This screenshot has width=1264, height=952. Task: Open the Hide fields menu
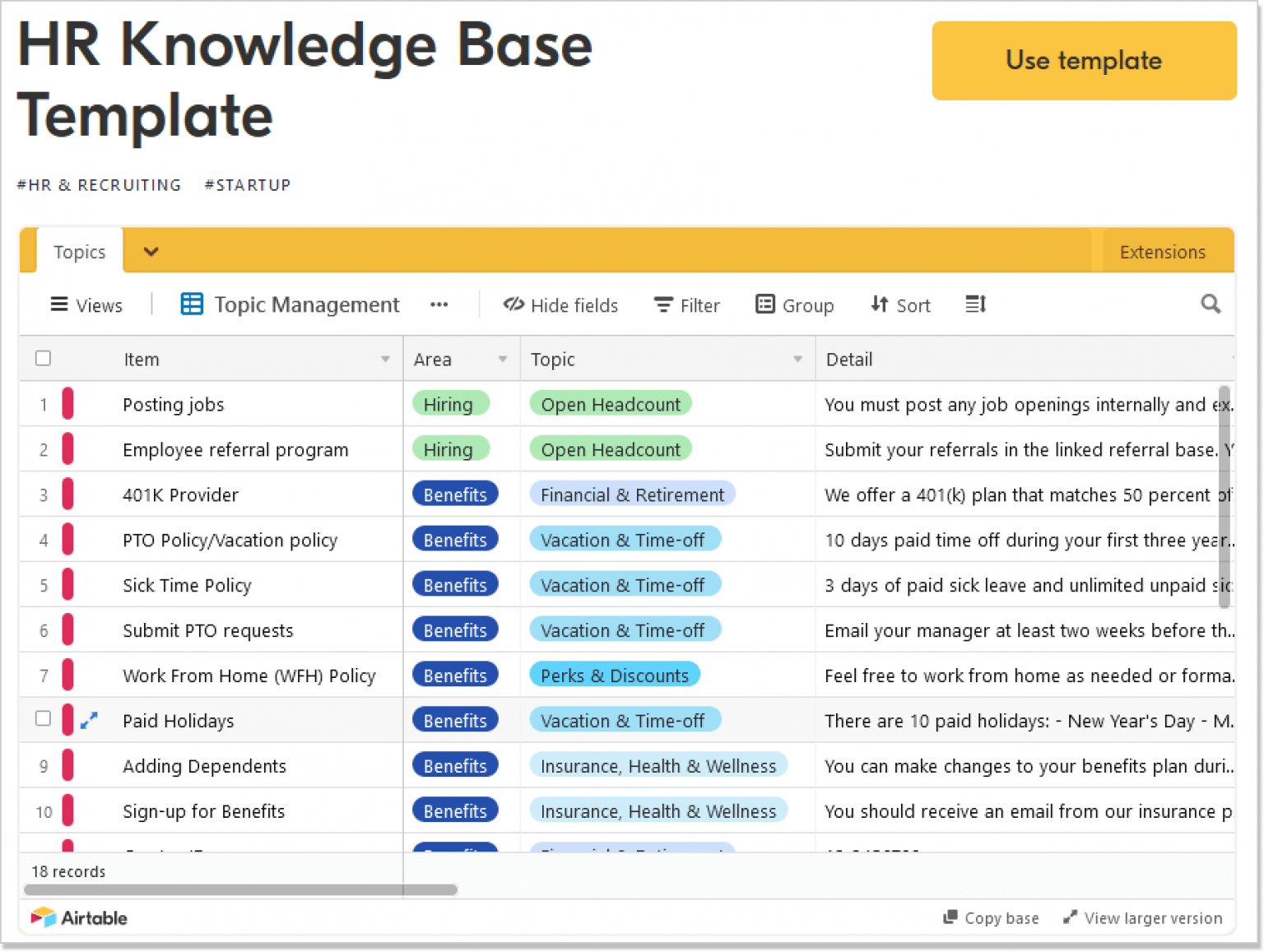[560, 304]
